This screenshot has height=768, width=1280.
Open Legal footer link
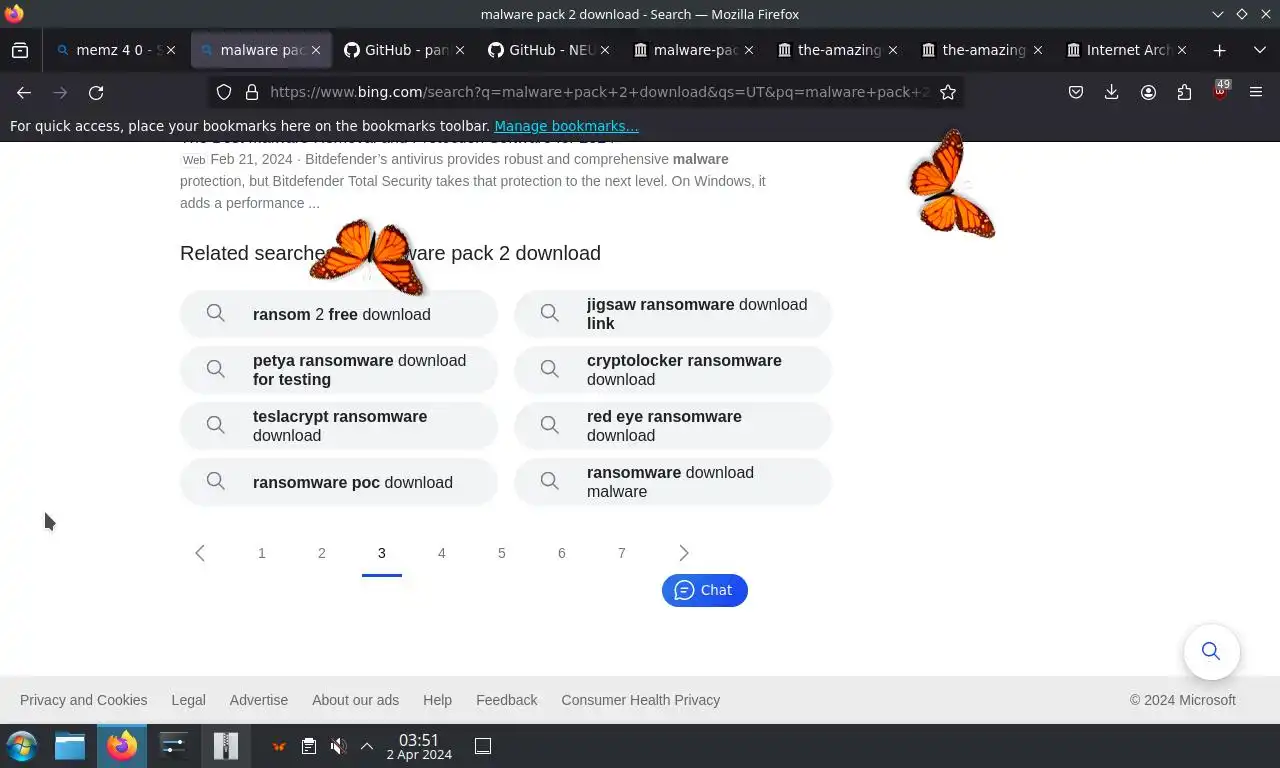pyautogui.click(x=188, y=700)
